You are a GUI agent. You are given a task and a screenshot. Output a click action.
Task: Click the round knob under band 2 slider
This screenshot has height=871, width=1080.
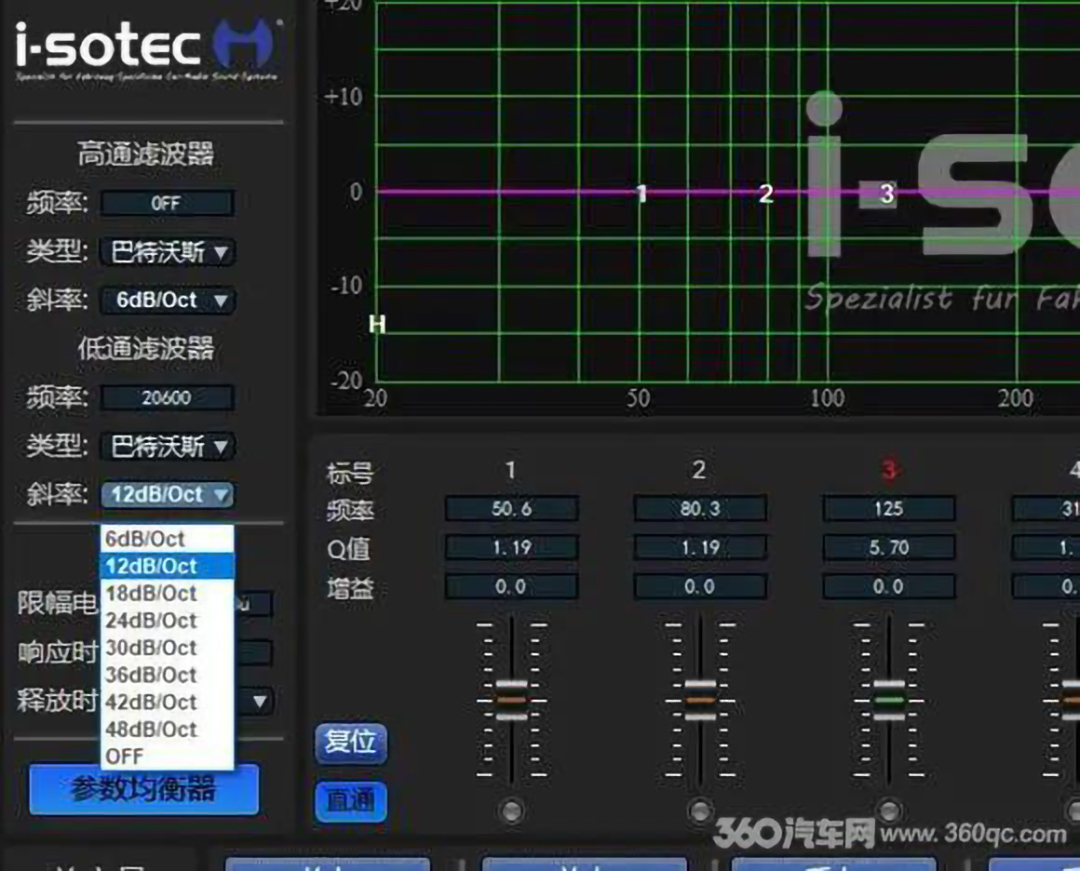[700, 810]
